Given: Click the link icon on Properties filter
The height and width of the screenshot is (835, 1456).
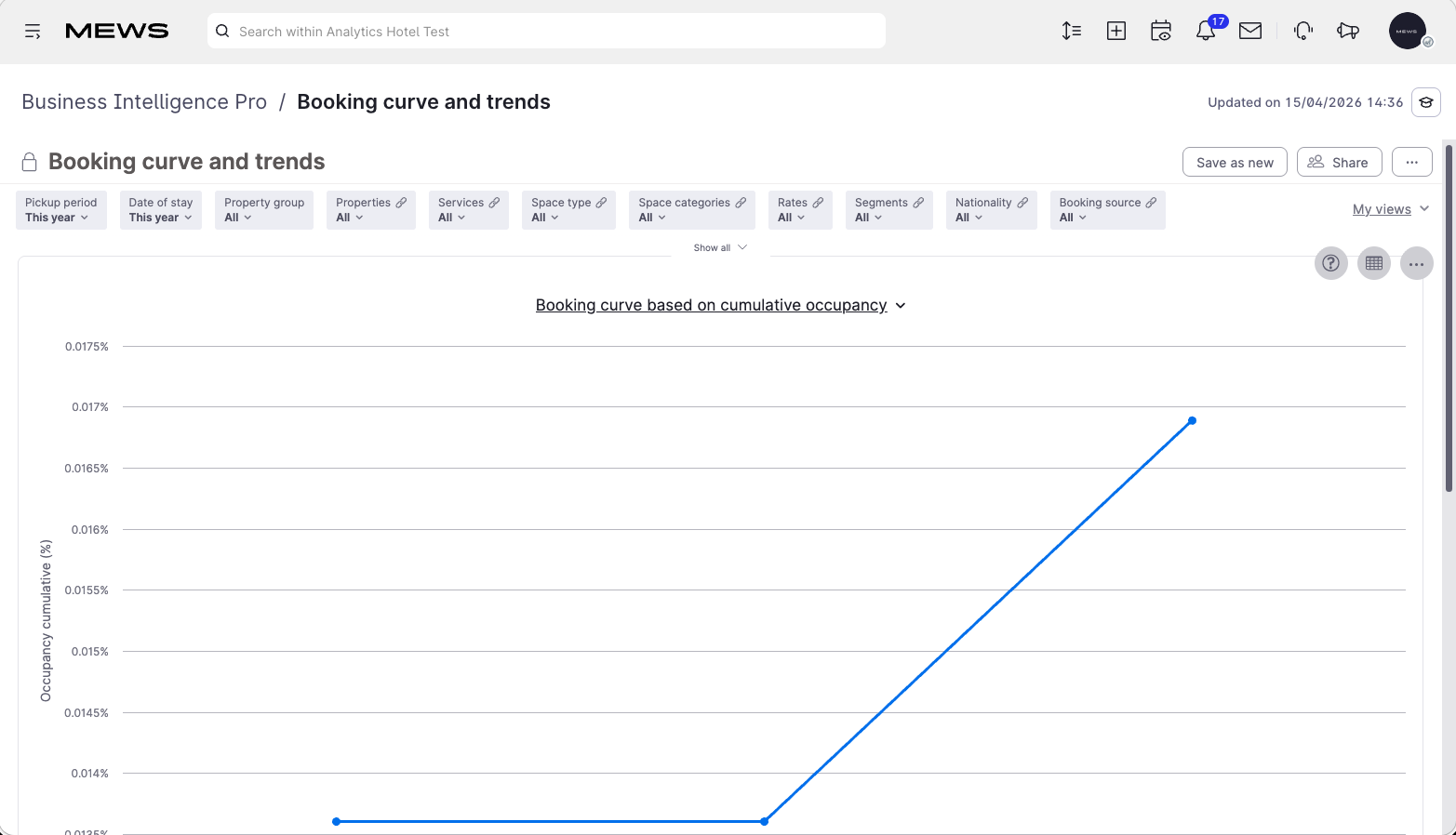Looking at the screenshot, I should click(401, 202).
